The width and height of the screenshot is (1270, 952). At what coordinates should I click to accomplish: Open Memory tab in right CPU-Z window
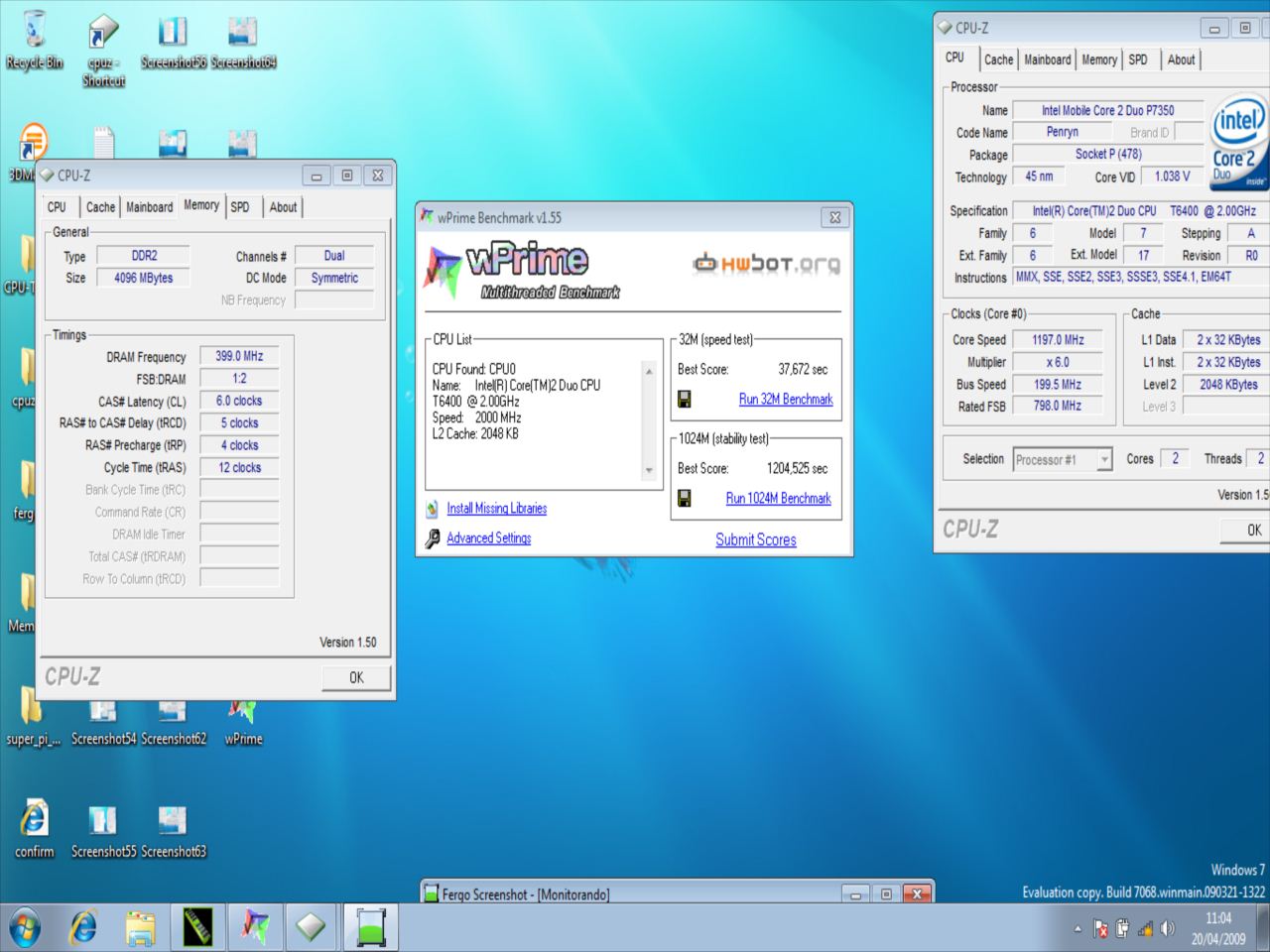coord(1099,59)
